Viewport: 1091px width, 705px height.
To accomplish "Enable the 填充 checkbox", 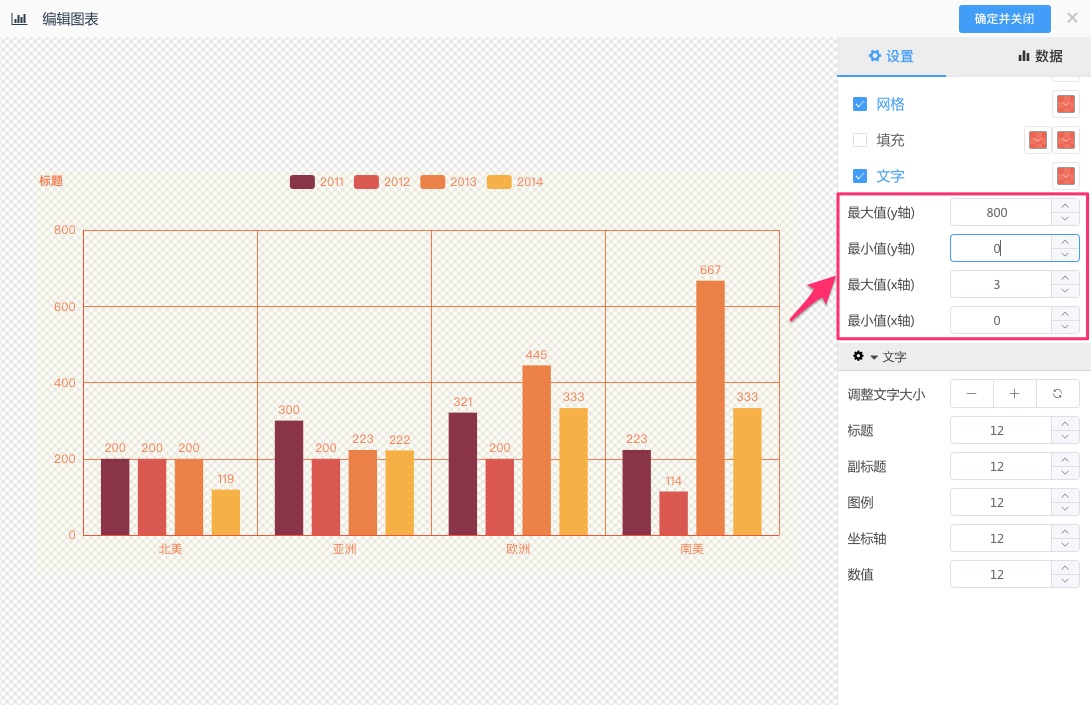I will tap(860, 140).
